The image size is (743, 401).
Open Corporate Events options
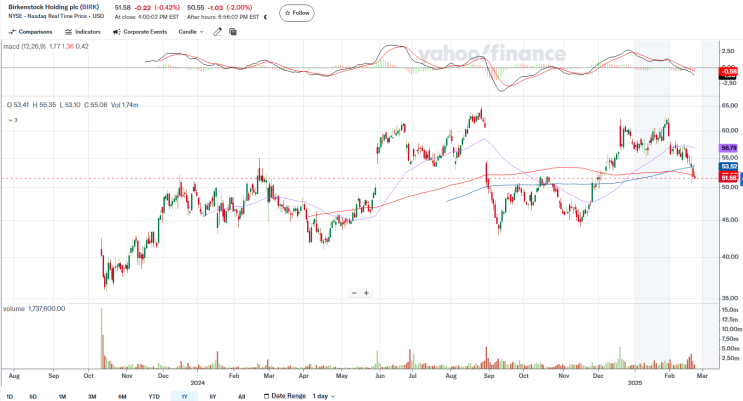coord(140,32)
